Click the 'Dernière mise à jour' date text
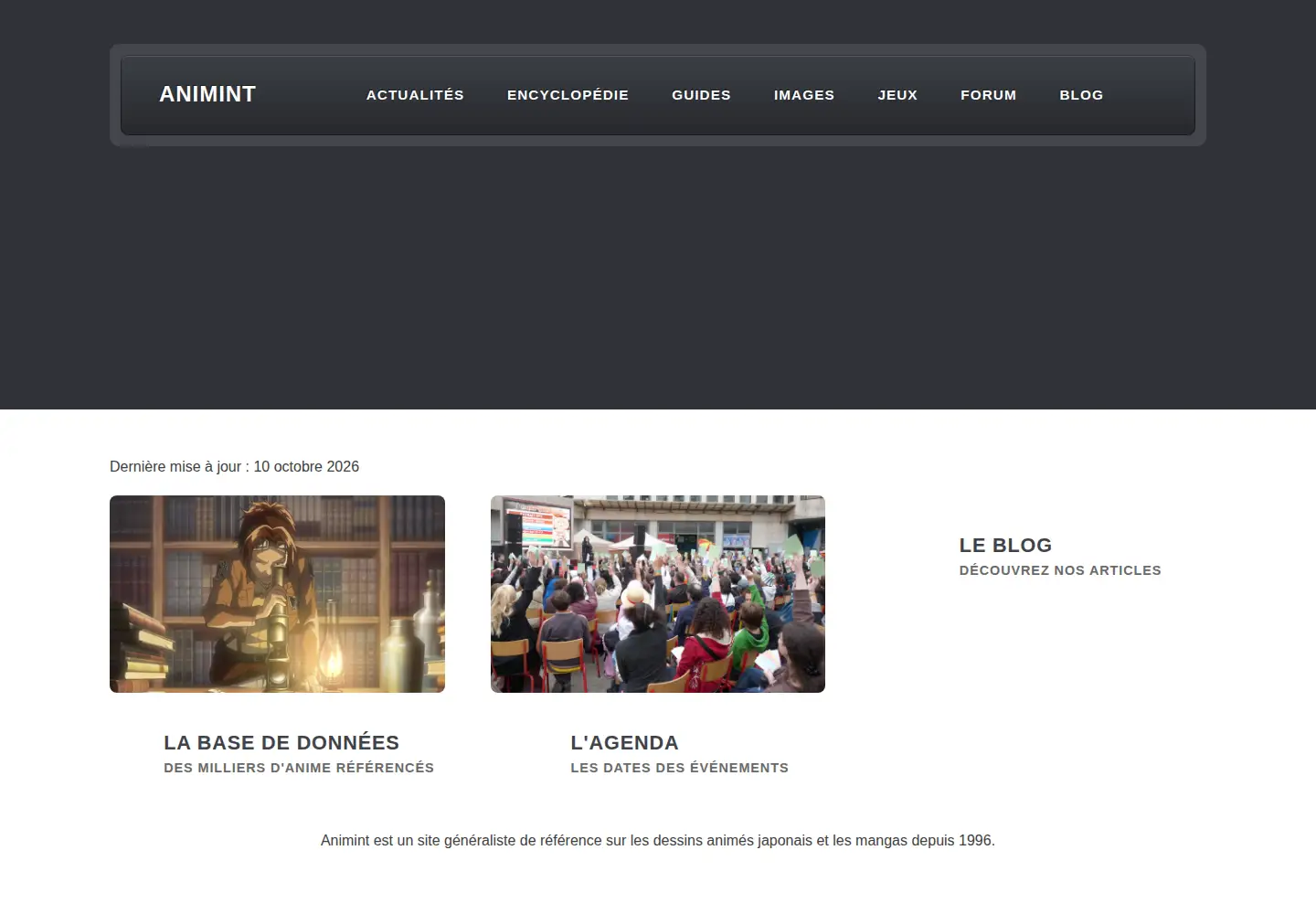Image resolution: width=1316 pixels, height=914 pixels. point(234,466)
